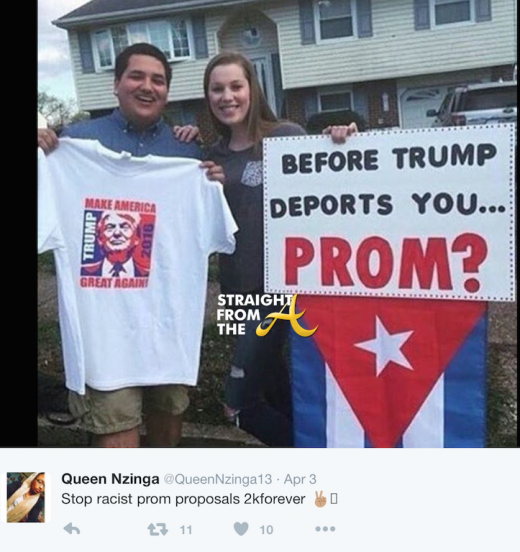Click the white star on the flag
The image size is (520, 552).
383,346
